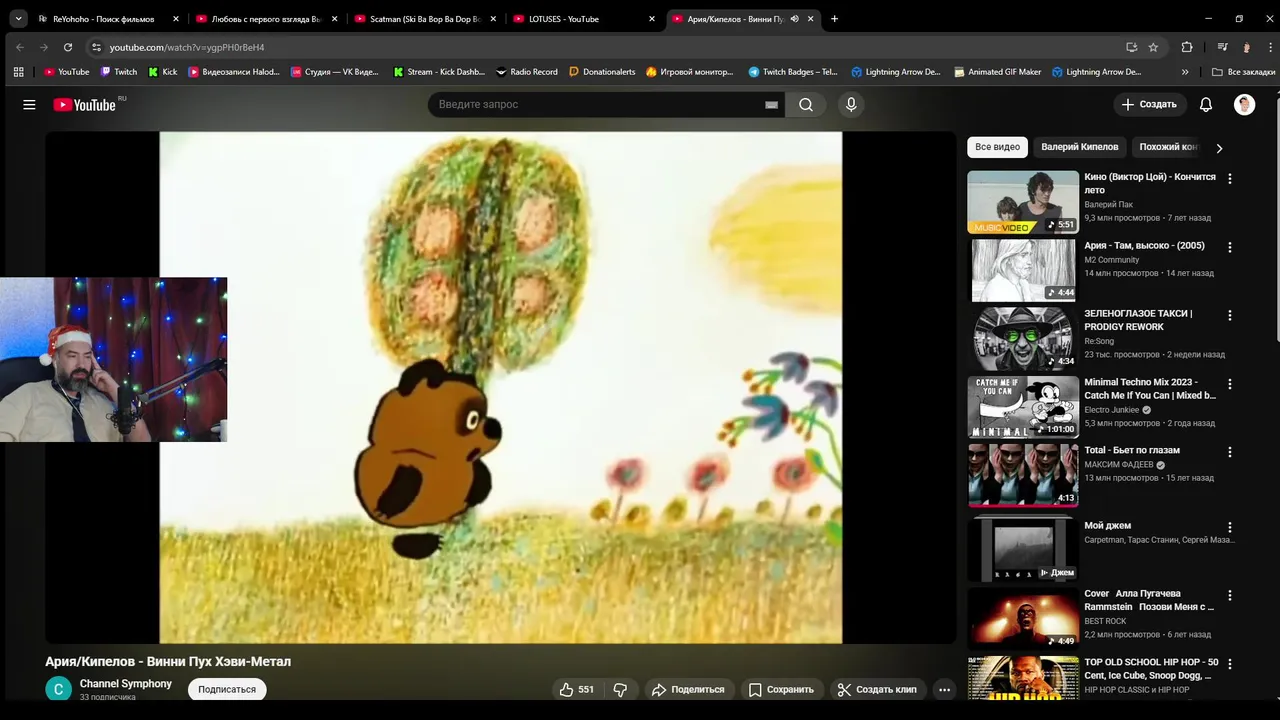Click the Winnie the Pooh video player
Image resolution: width=1280 pixels, height=720 pixels.
click(x=501, y=388)
